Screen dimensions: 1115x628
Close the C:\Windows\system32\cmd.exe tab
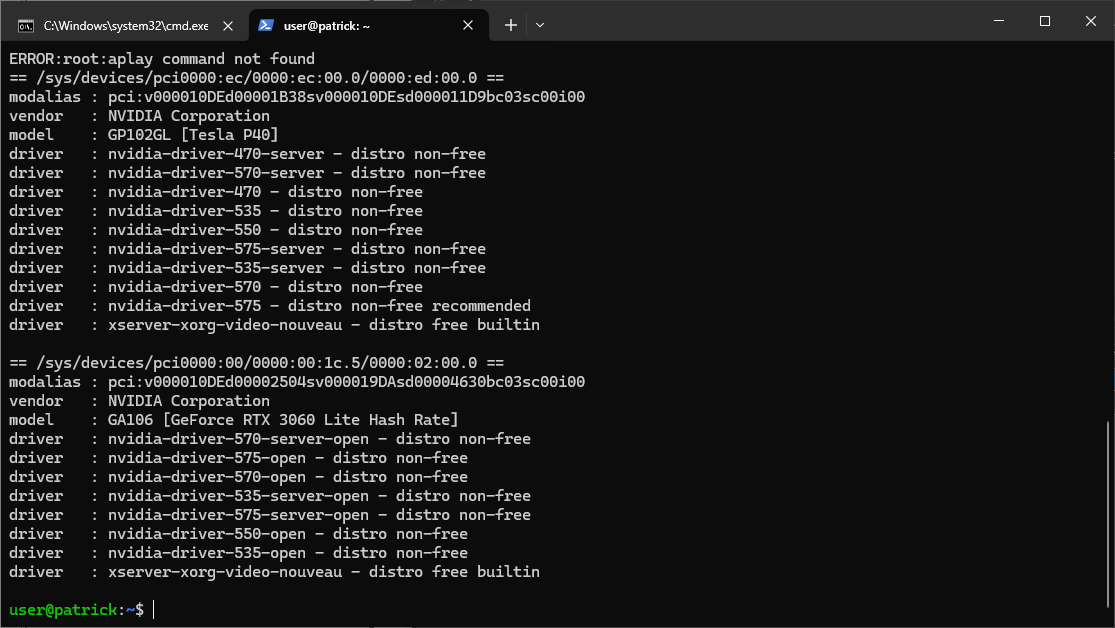coord(230,25)
